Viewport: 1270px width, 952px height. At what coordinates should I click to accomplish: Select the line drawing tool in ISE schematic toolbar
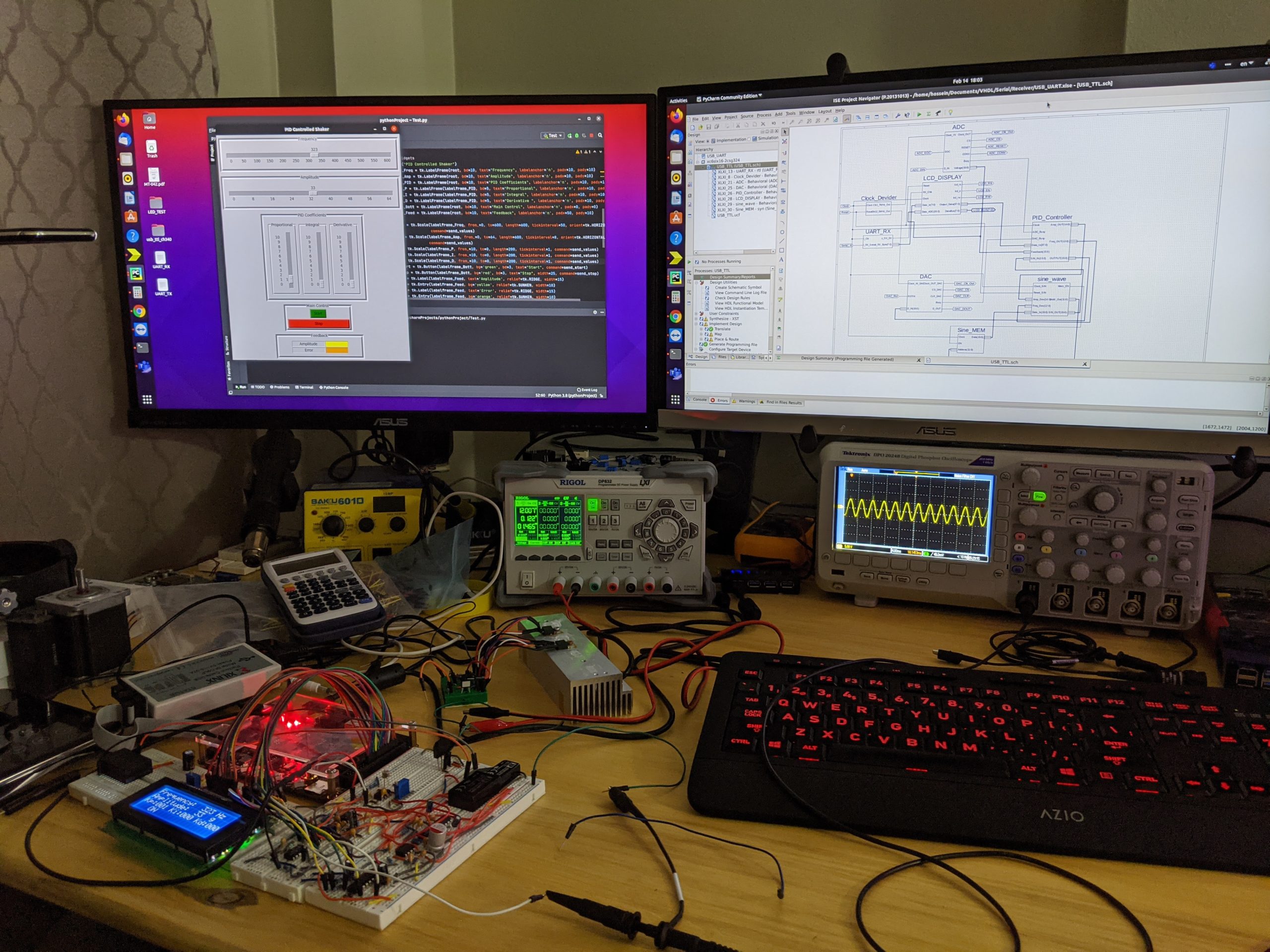click(x=782, y=241)
